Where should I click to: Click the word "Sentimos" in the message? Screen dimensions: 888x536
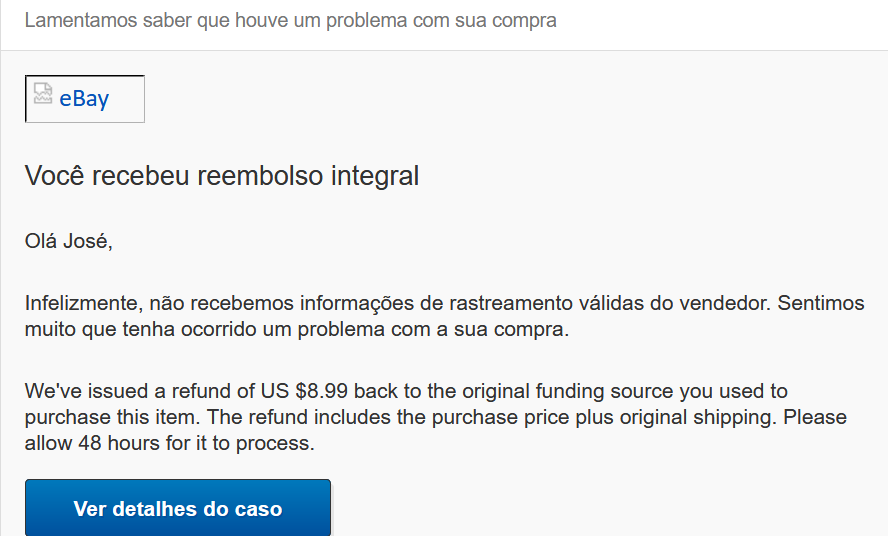point(821,303)
